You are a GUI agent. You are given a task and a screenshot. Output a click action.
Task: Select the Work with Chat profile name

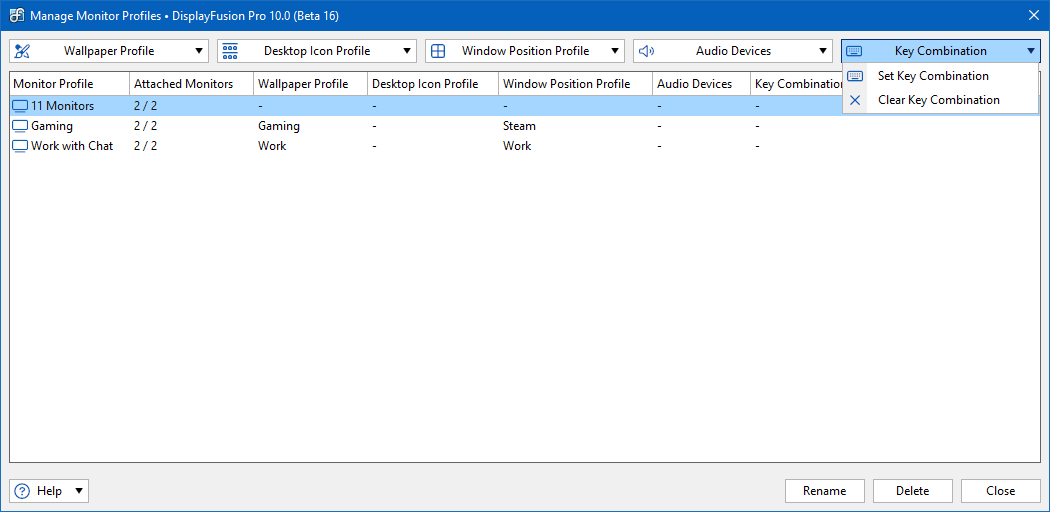point(72,146)
